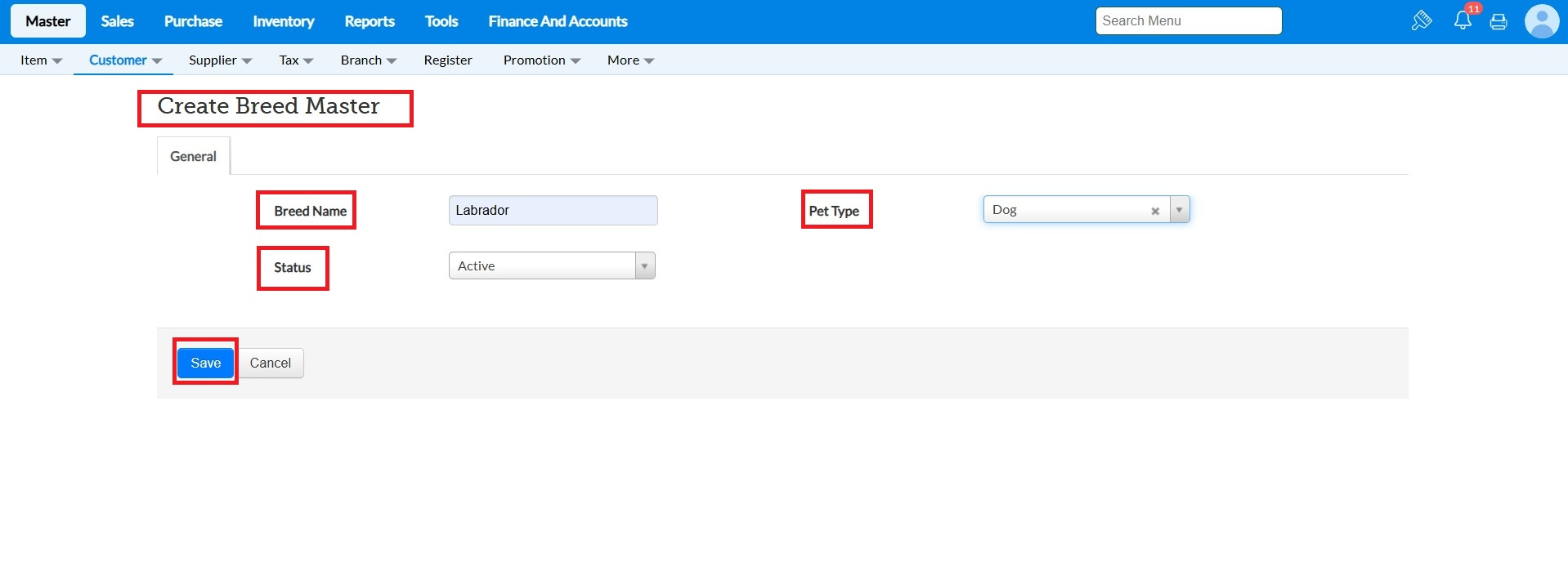Screen dimensions: 1568x562
Task: Switch to the Sales module
Action: click(x=117, y=21)
